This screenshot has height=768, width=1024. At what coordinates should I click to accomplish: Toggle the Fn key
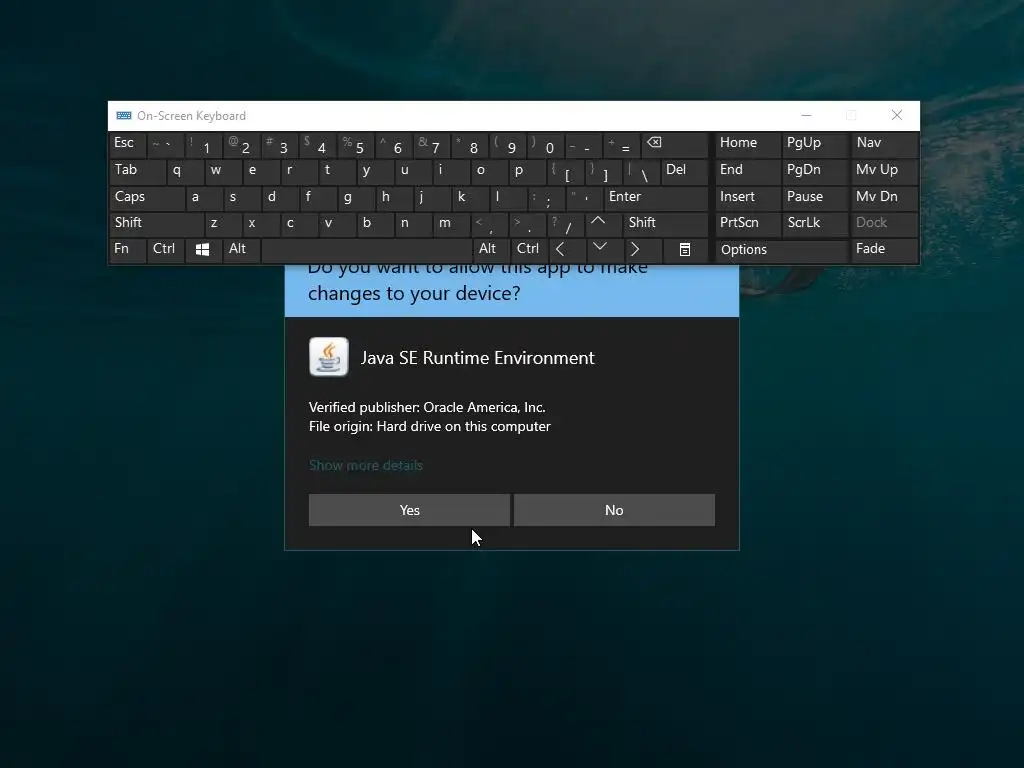coord(127,249)
